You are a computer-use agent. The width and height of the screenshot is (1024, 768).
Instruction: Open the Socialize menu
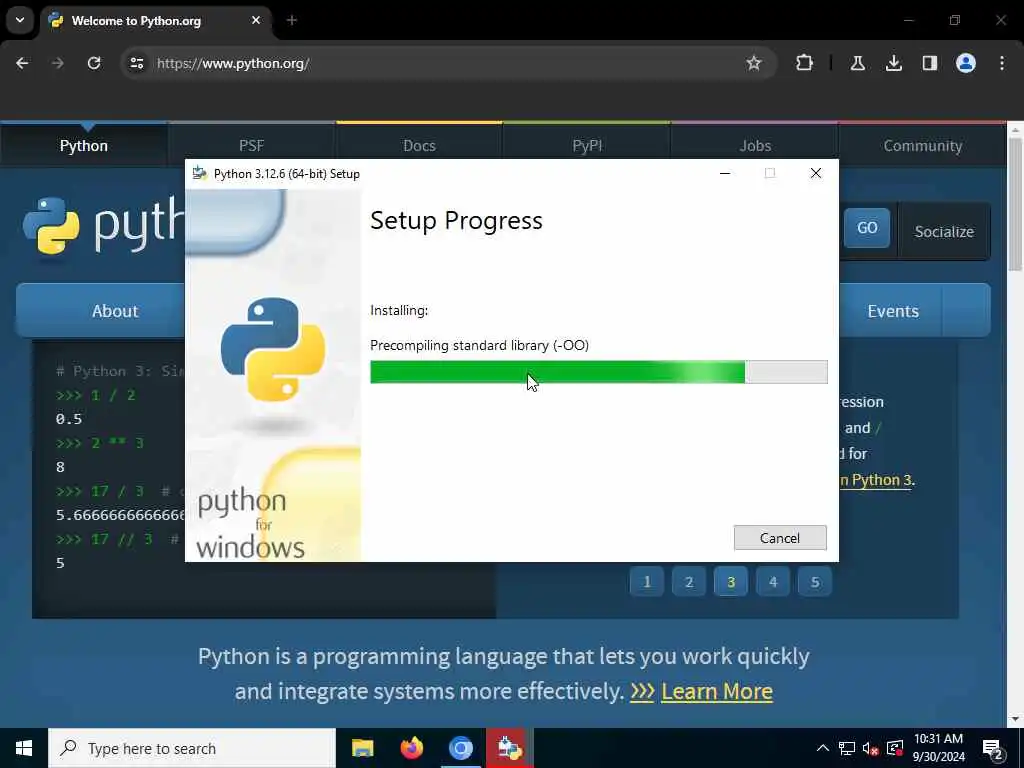[x=944, y=232]
